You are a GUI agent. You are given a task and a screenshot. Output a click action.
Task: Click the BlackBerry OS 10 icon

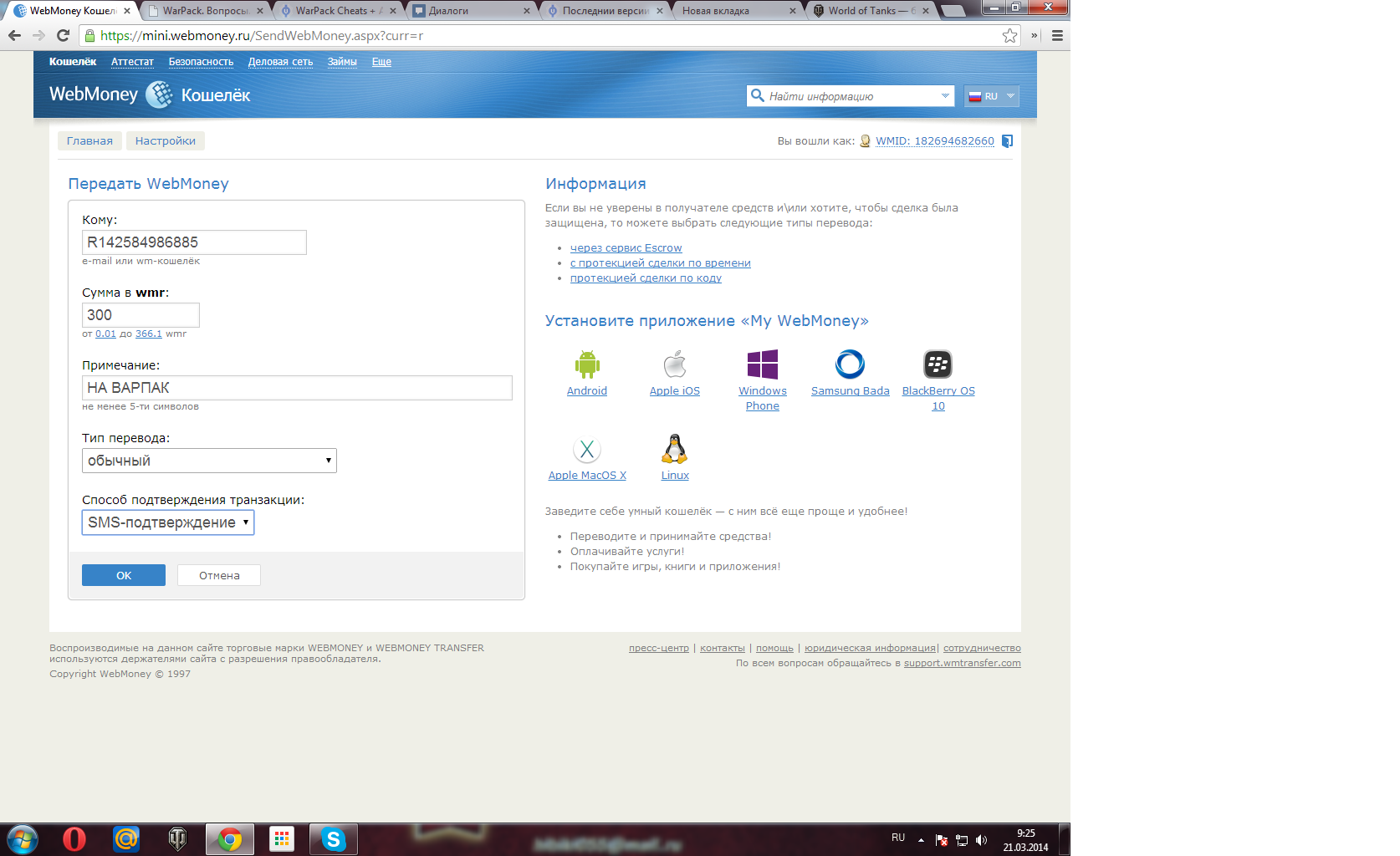point(938,364)
